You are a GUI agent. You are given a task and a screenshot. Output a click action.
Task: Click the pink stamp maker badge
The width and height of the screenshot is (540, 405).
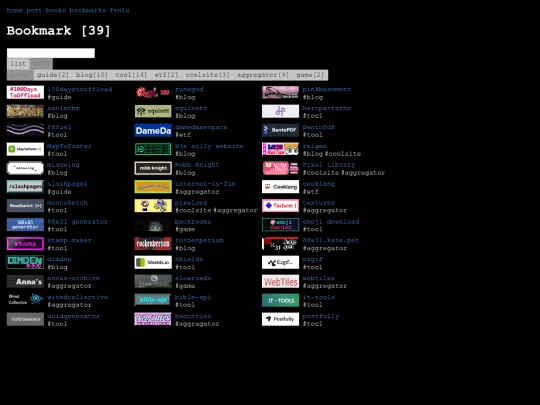pyautogui.click(x=25, y=243)
